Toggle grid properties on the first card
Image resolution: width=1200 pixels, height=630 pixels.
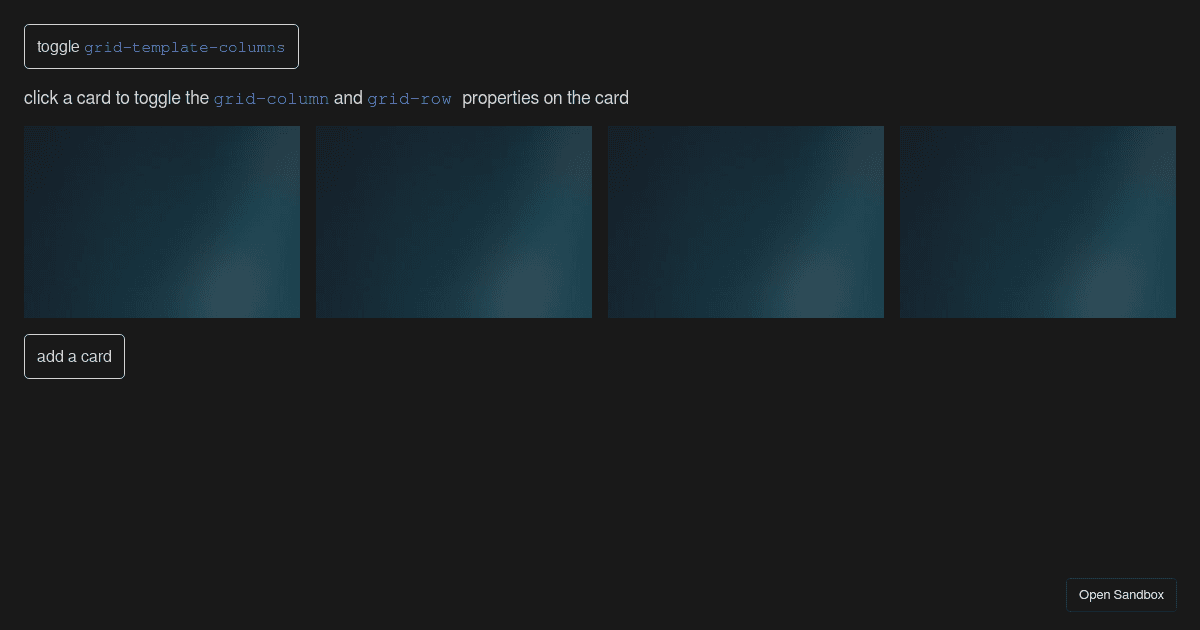point(162,222)
